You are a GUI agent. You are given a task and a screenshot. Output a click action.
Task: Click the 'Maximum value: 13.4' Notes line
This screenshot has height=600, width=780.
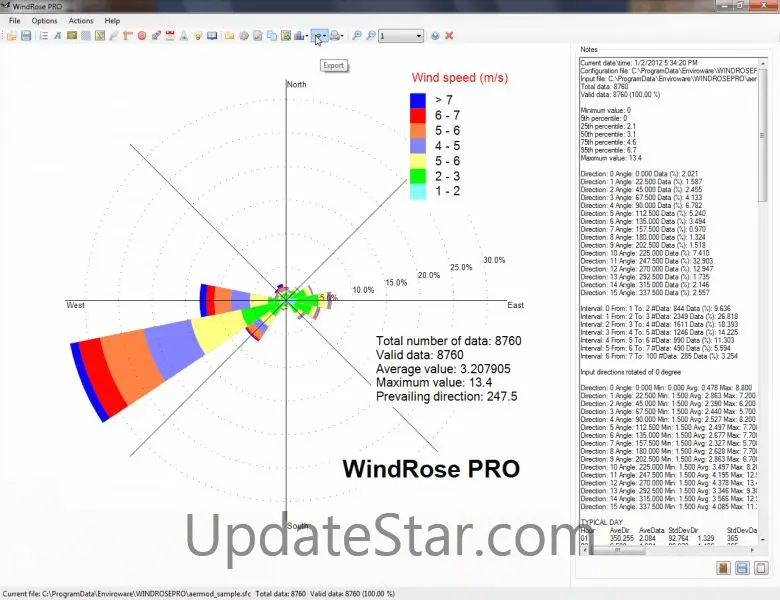point(611,158)
